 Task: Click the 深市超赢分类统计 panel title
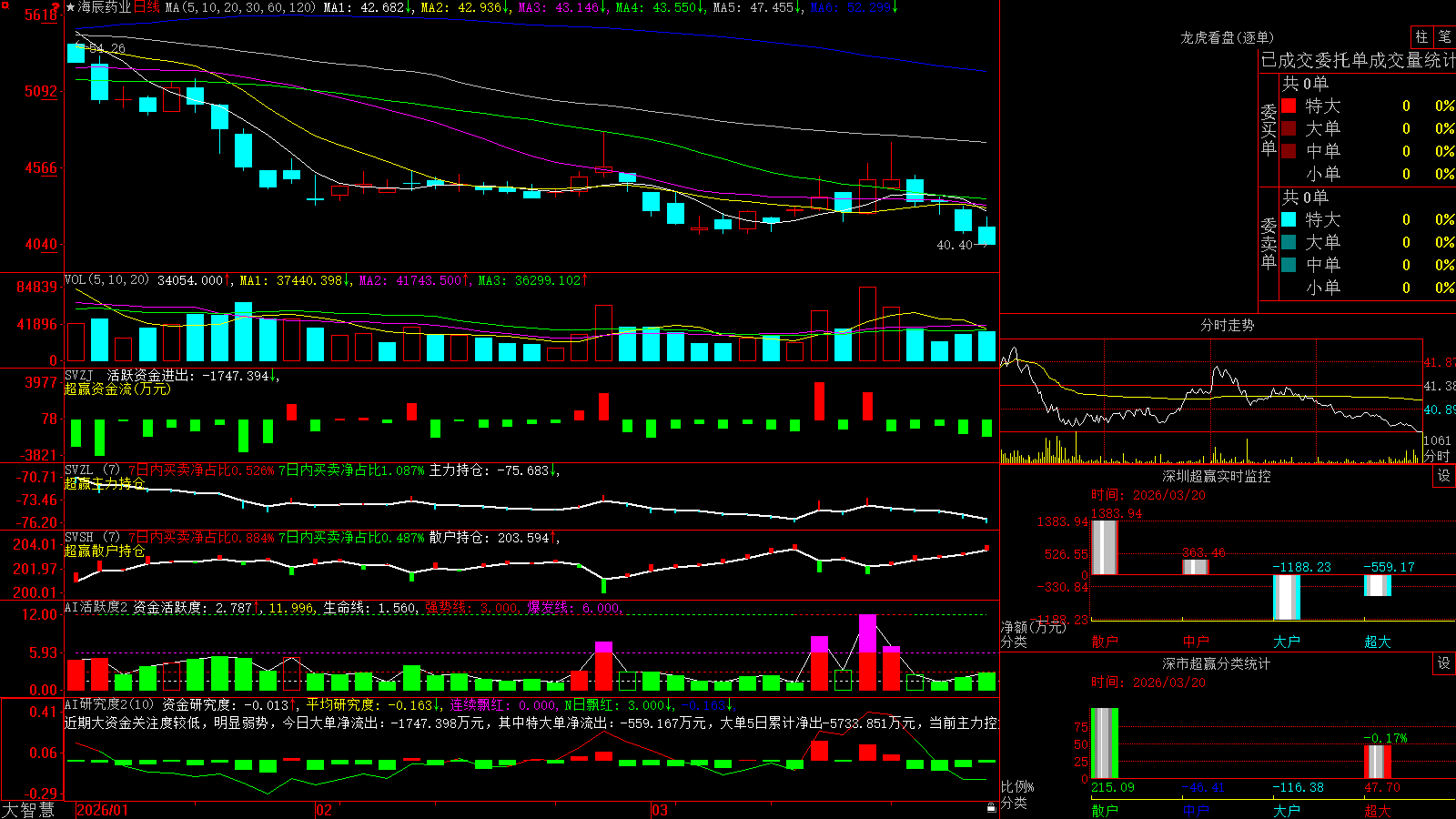1217,663
